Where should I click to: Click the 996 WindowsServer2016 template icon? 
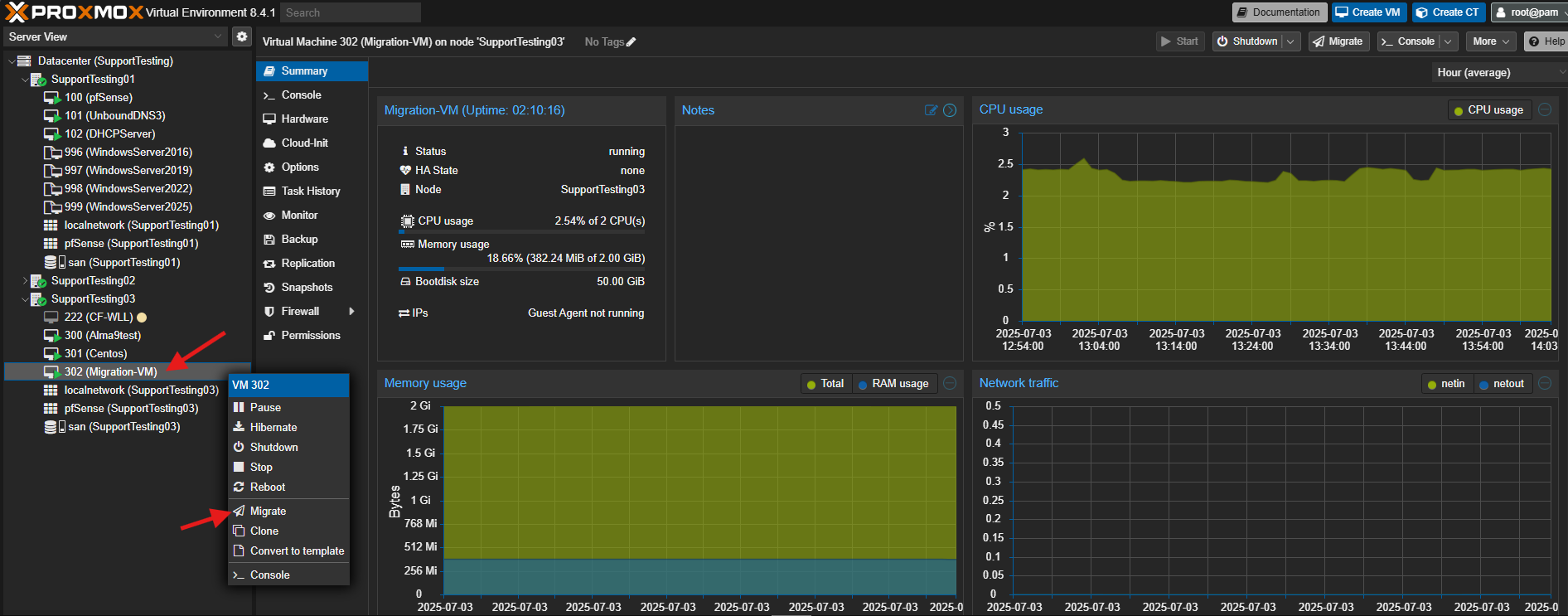coord(52,153)
